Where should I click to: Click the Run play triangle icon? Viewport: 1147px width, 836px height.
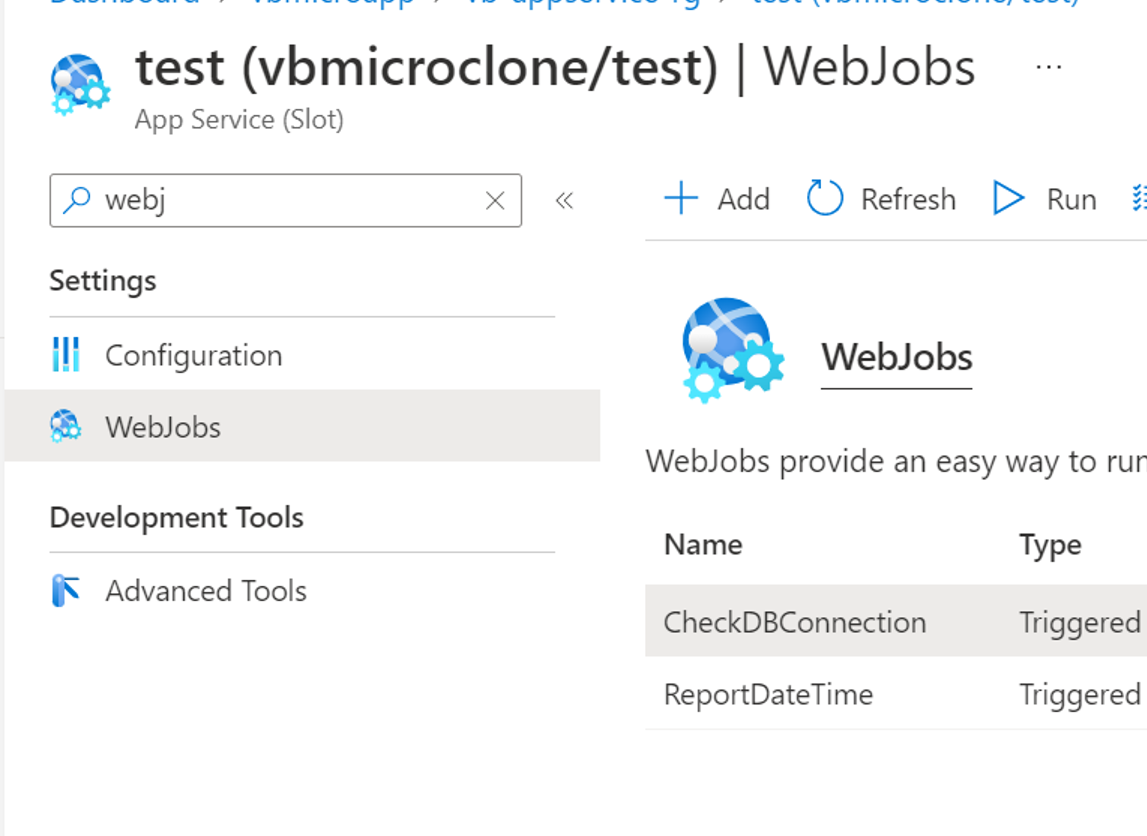[1008, 198]
